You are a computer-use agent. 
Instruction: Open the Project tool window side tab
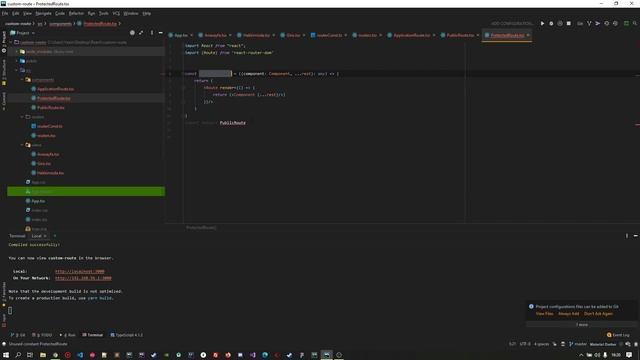click(x=4, y=42)
